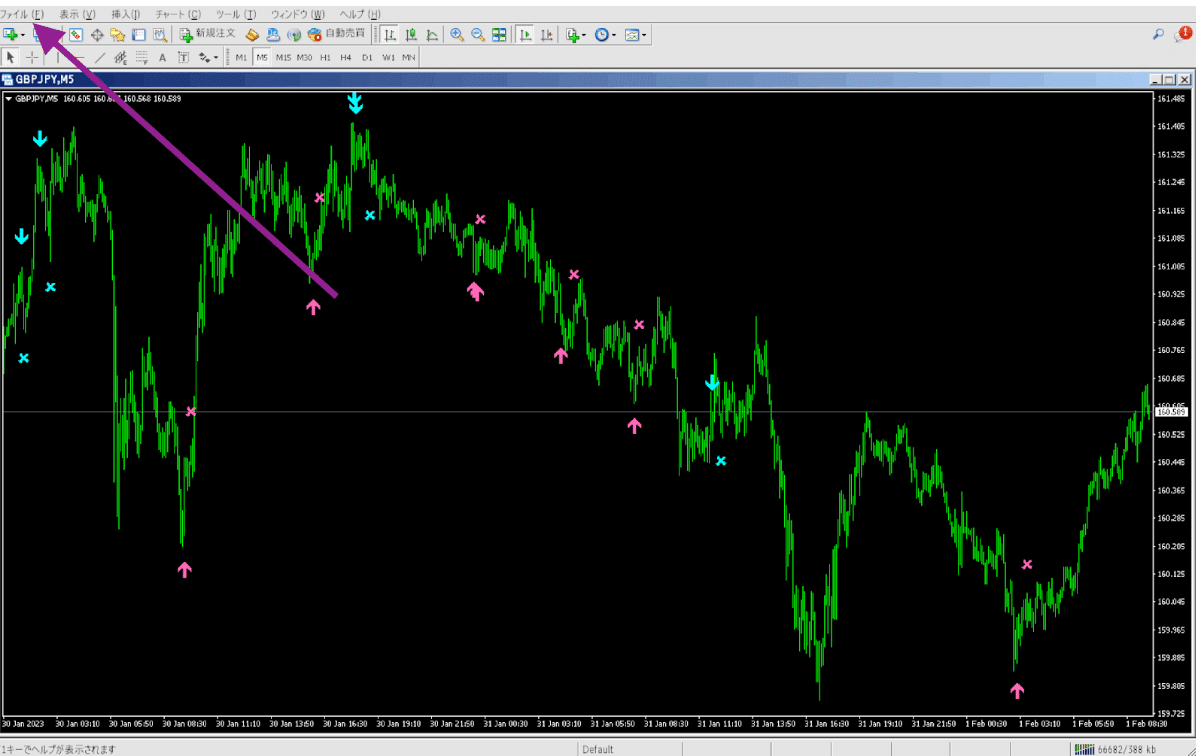Zoom out of the chart
The image size is (1196, 756).
pyautogui.click(x=477, y=34)
